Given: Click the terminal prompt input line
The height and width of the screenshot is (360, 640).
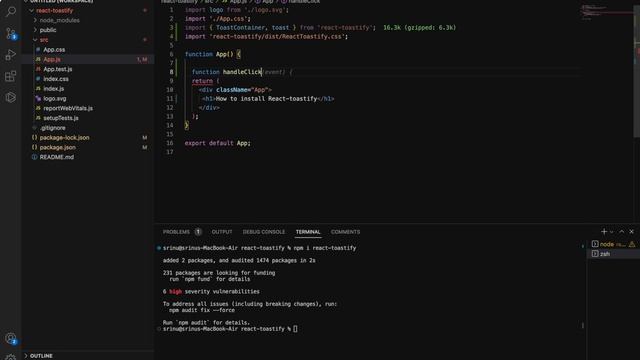Looking at the screenshot, I should point(230,329).
